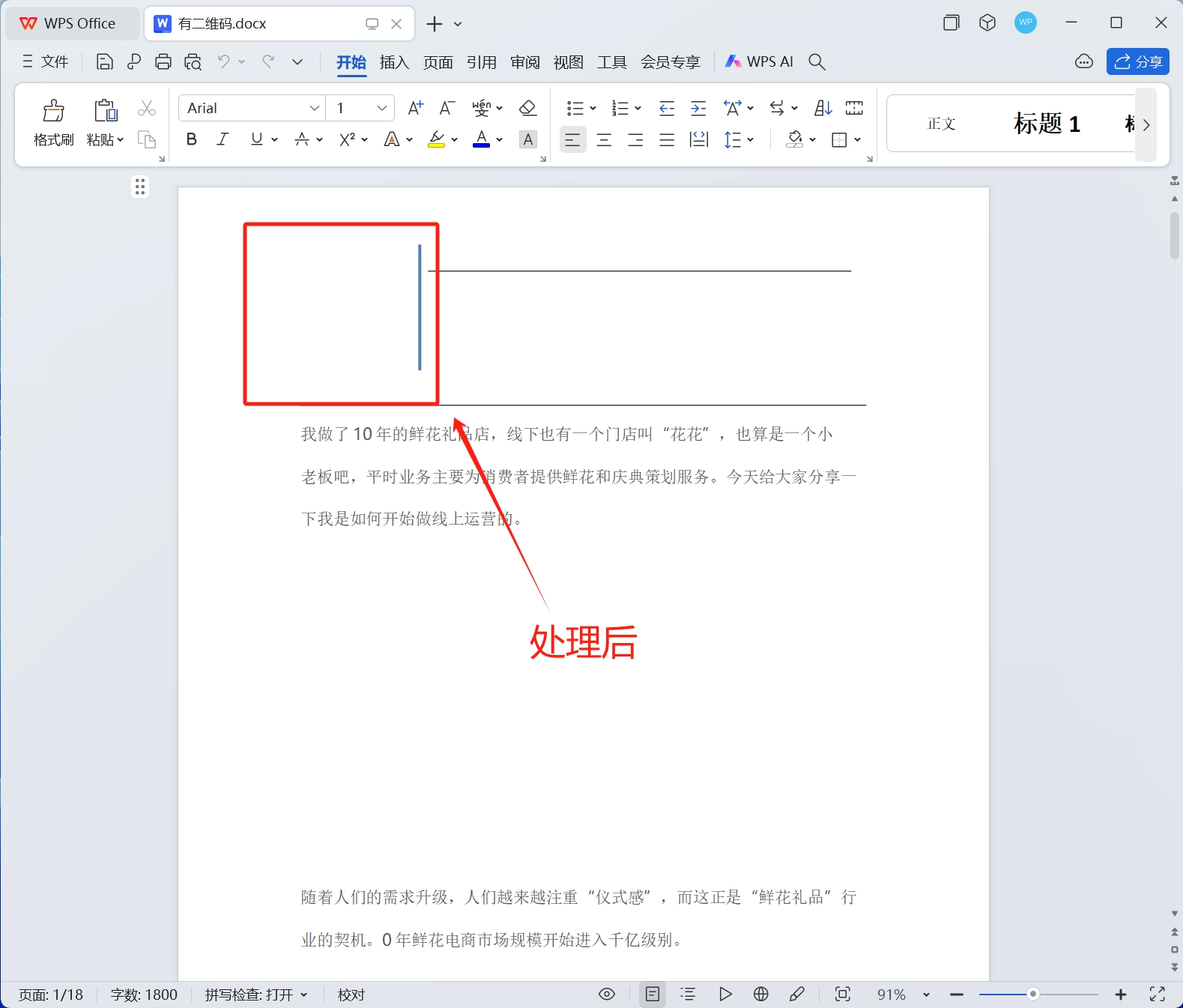
Task: Switch to the 插入 tab
Action: [x=394, y=62]
